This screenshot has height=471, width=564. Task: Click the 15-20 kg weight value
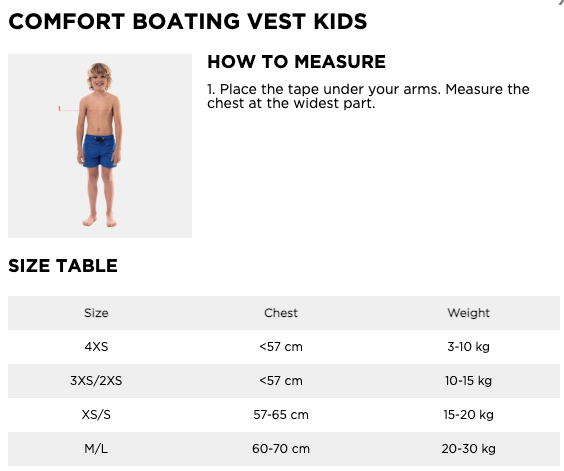pos(468,415)
